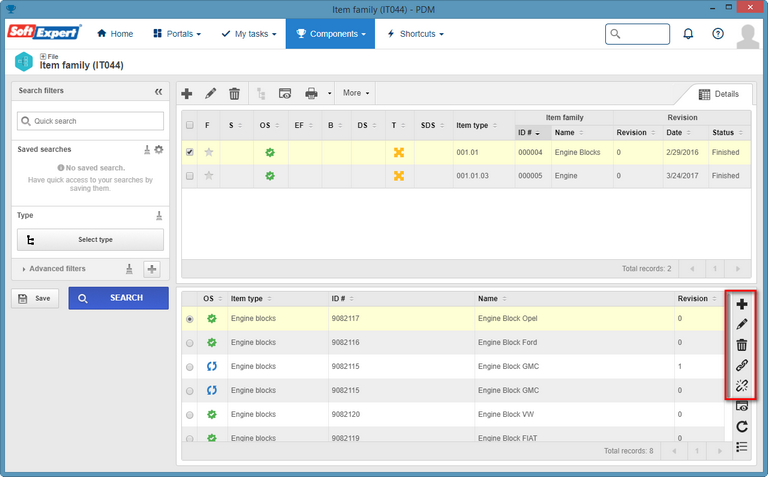Image resolution: width=768 pixels, height=477 pixels.
Task: Add a new item family with the plus icon in the top toolbar
Action: [187, 94]
